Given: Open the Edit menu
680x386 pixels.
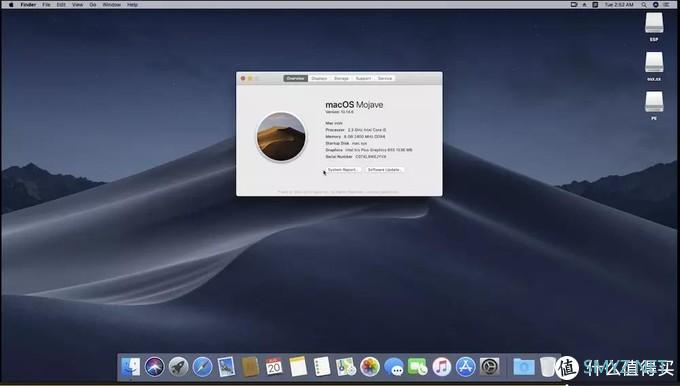Looking at the screenshot, I should point(61,5).
